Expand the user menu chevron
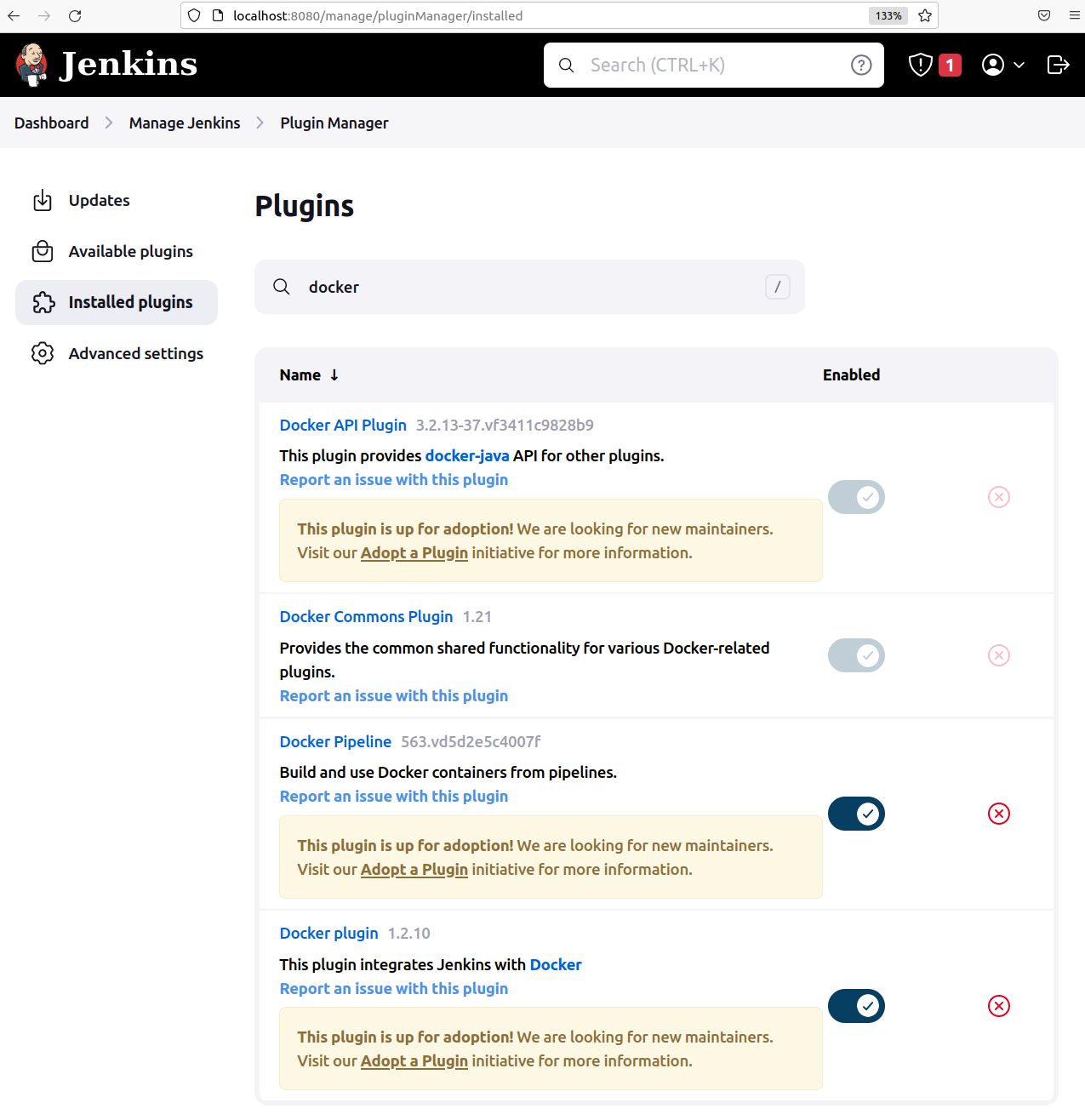1085x1120 pixels. [x=1019, y=66]
